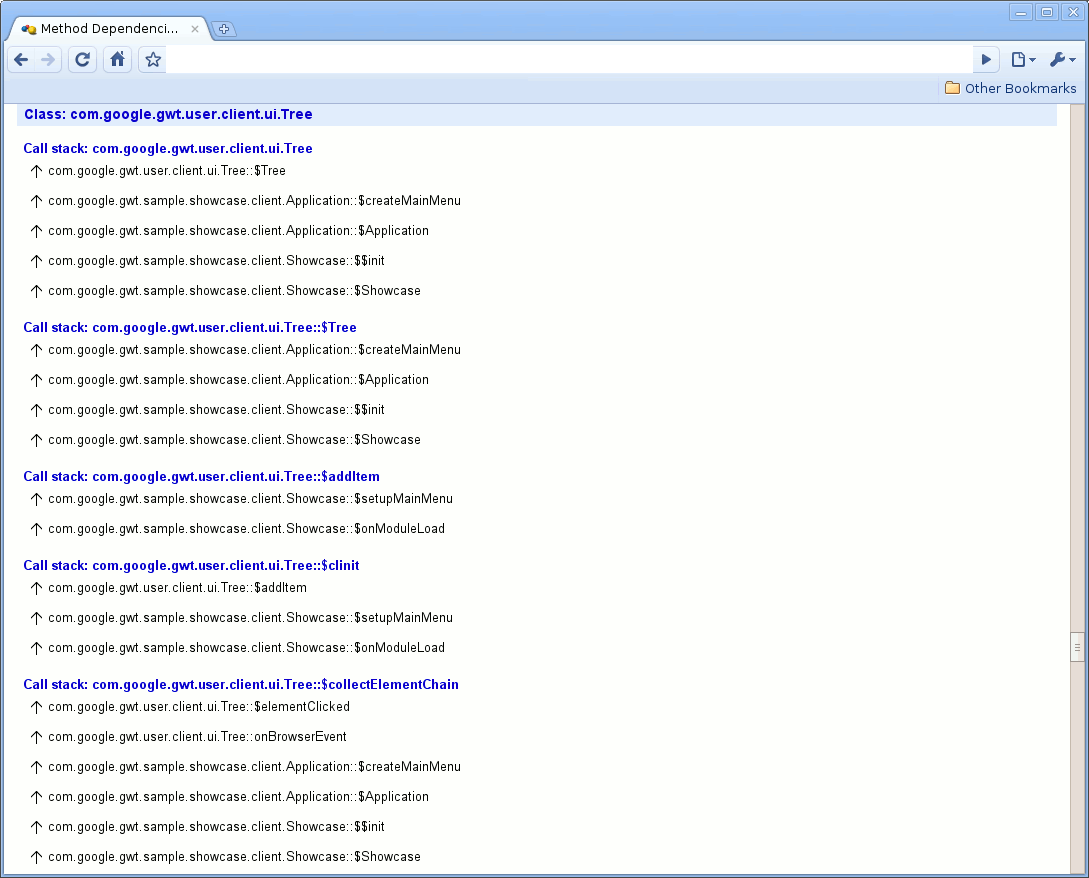This screenshot has width=1089, height=878.
Task: Click the Tree::$addItem row under $clinit
Action: [x=177, y=588]
